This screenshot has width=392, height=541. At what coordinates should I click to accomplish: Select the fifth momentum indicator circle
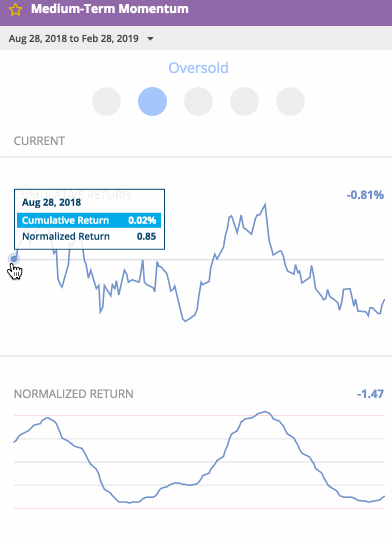[x=290, y=101]
